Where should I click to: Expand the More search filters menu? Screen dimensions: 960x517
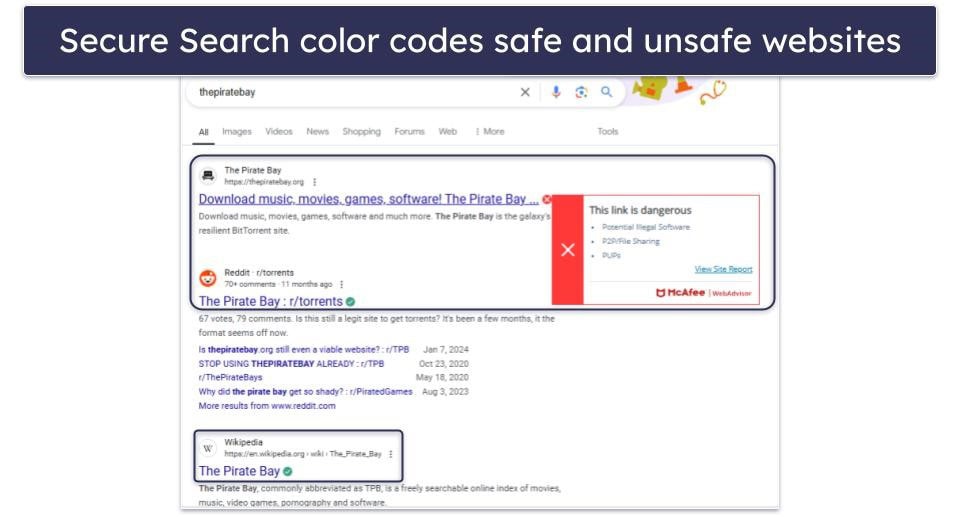(x=489, y=131)
